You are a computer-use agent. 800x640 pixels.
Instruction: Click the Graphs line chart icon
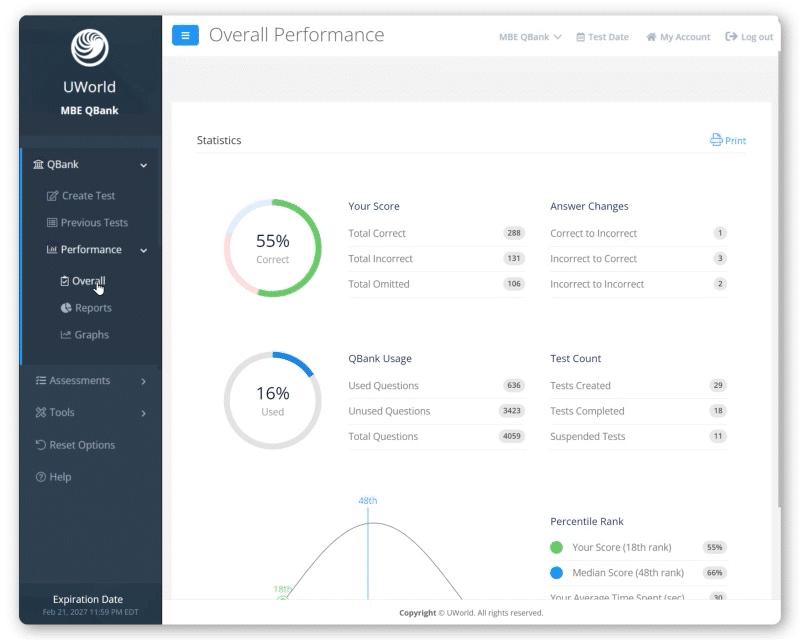65,335
